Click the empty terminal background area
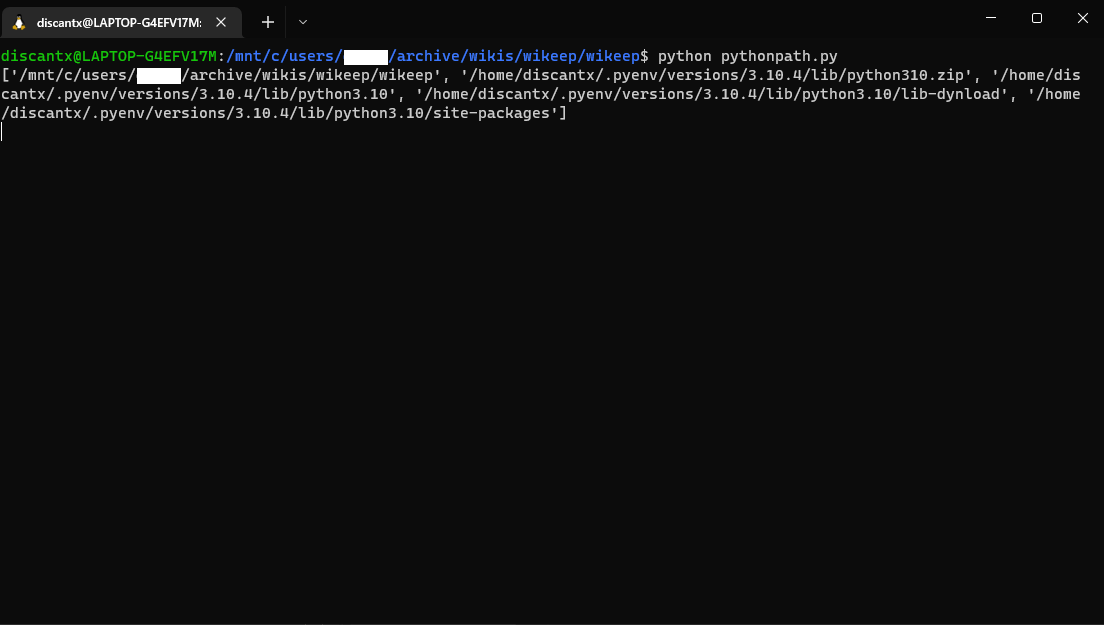The width and height of the screenshot is (1104, 625). pyautogui.click(x=550, y=350)
